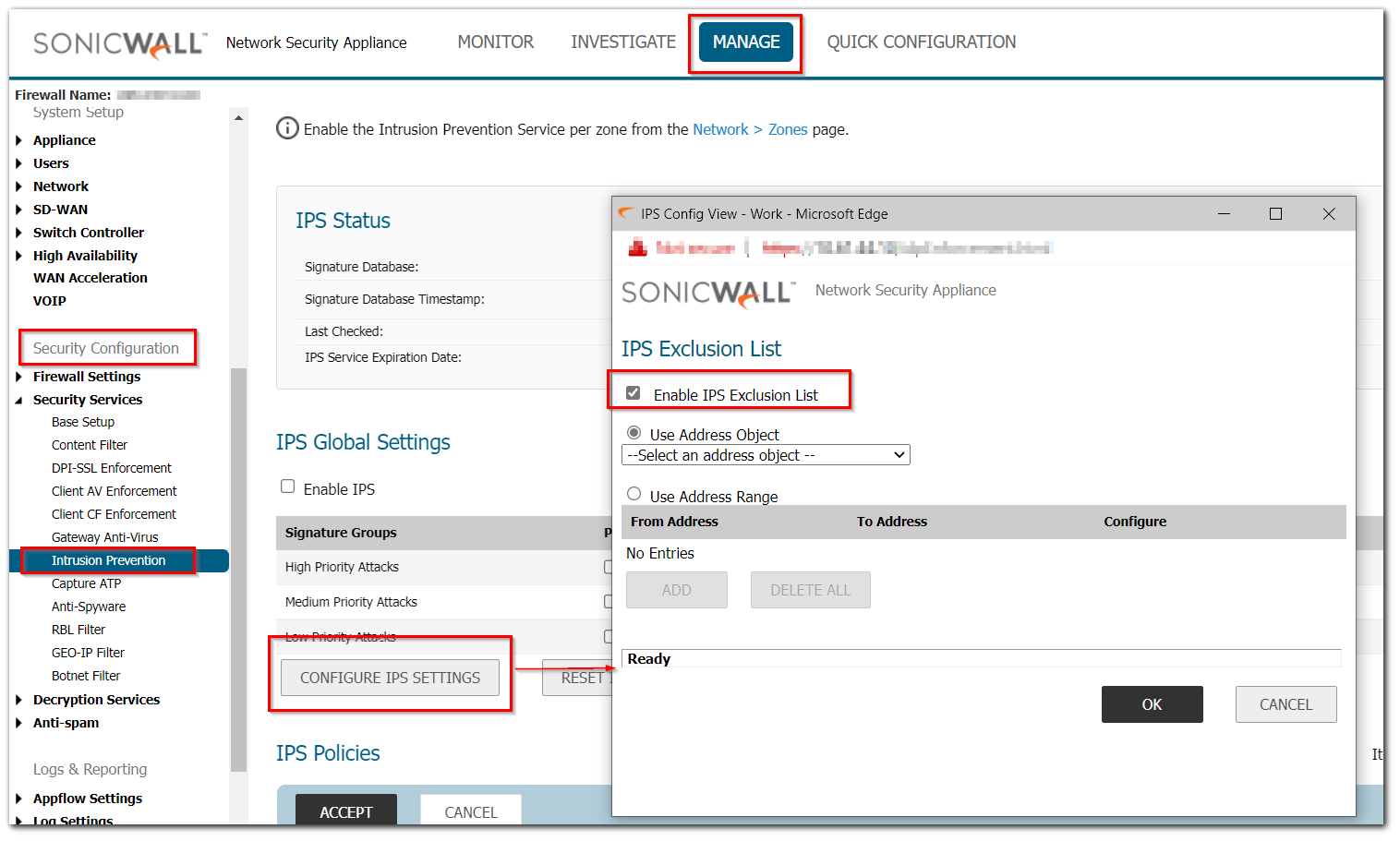Viewport: 1400px width, 841px height.
Task: Click the SonicWall logo in the header
Action: pyautogui.click(x=118, y=43)
